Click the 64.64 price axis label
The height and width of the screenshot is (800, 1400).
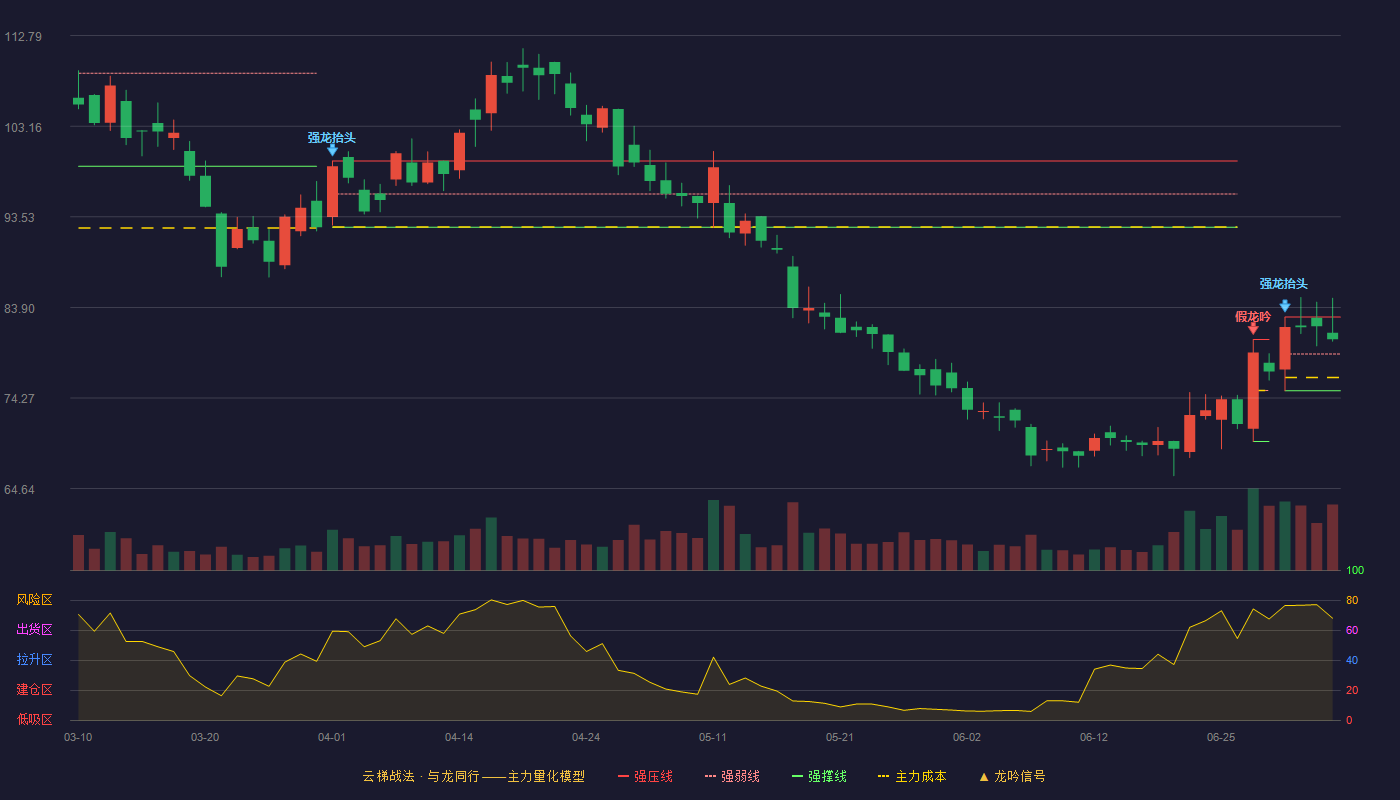20,490
